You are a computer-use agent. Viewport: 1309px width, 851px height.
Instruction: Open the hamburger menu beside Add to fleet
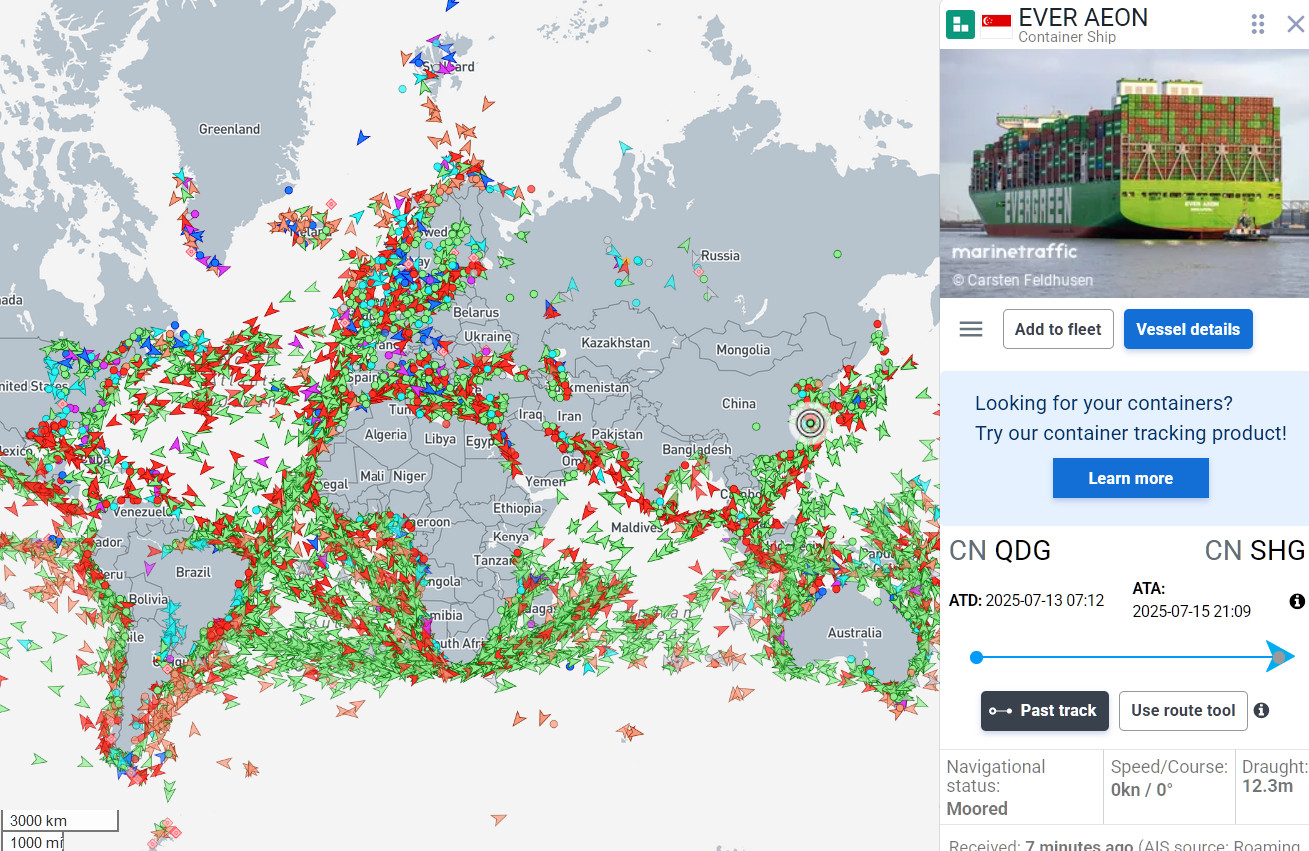pos(971,329)
